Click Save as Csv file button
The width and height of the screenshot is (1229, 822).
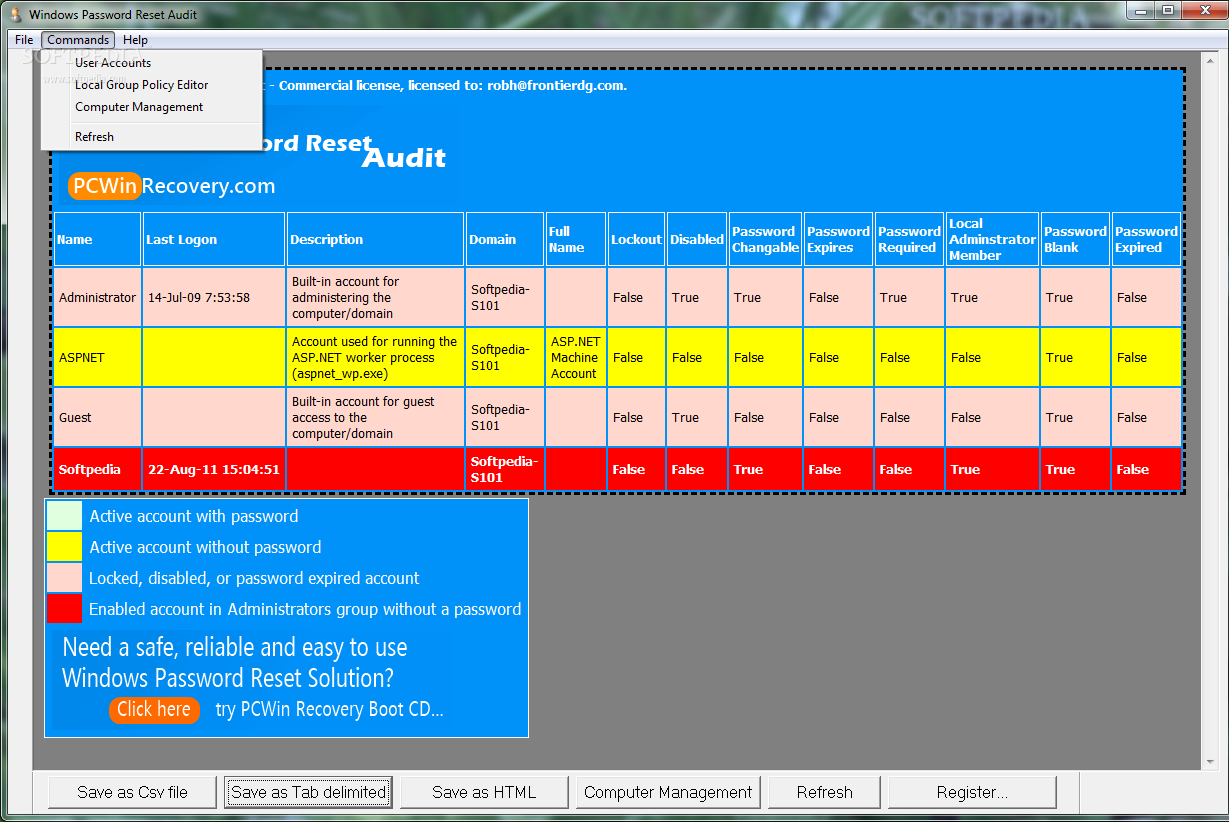(132, 792)
